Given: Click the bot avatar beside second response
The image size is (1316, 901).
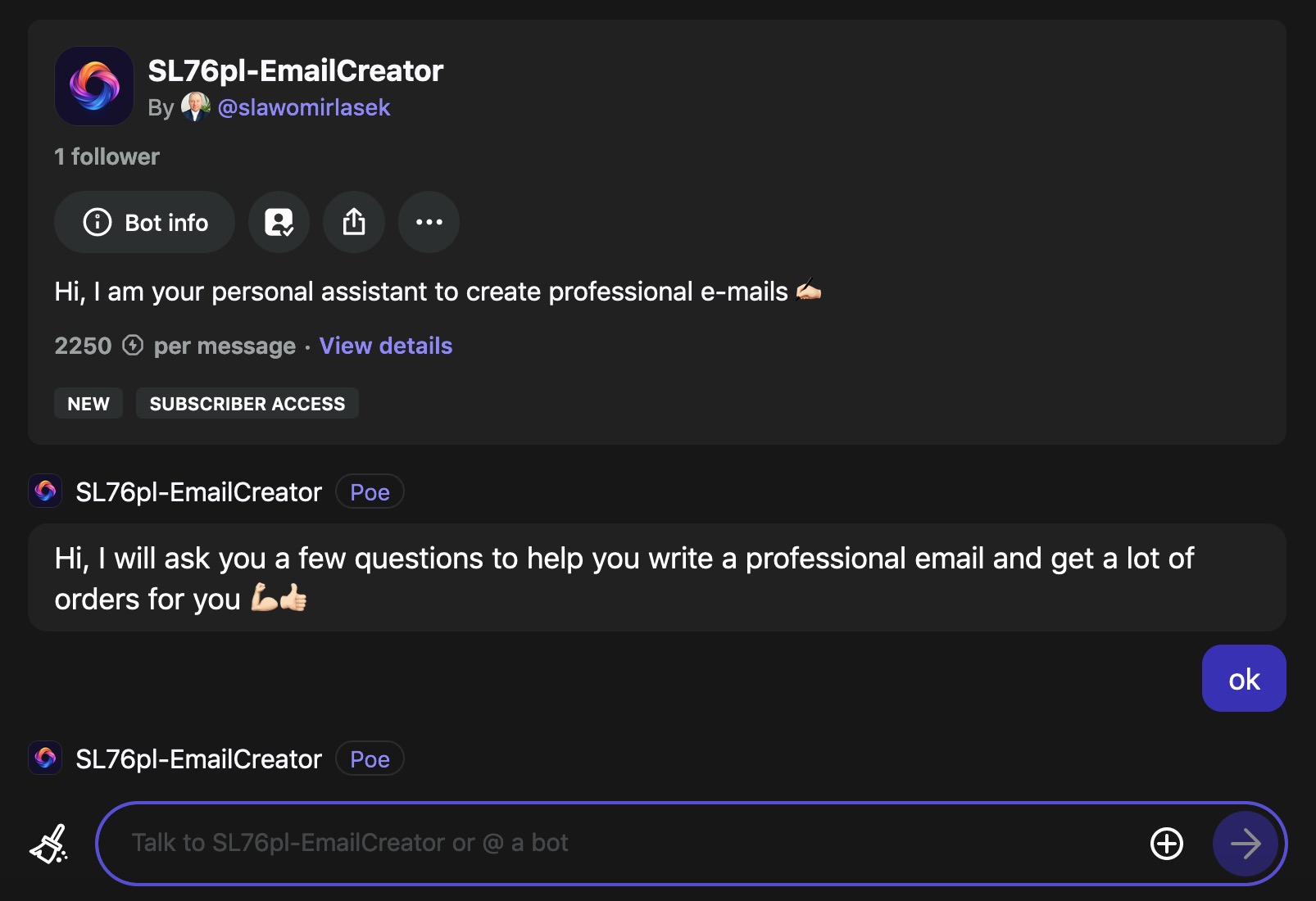Looking at the screenshot, I should point(46,758).
